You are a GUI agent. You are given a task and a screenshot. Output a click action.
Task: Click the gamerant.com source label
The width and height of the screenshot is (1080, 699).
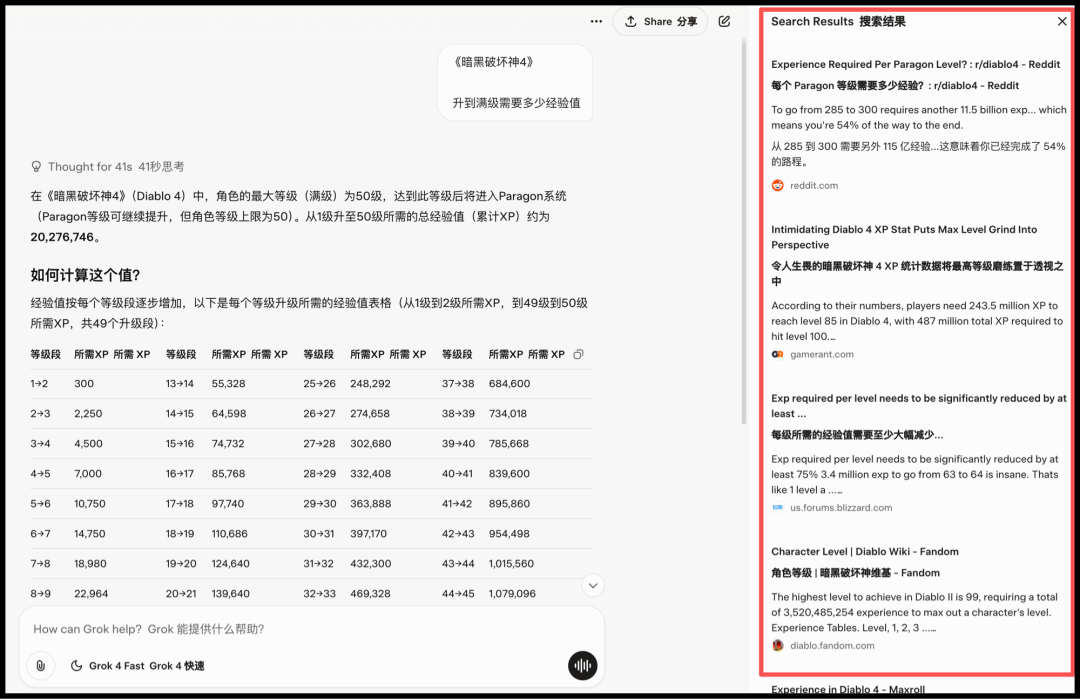click(822, 354)
